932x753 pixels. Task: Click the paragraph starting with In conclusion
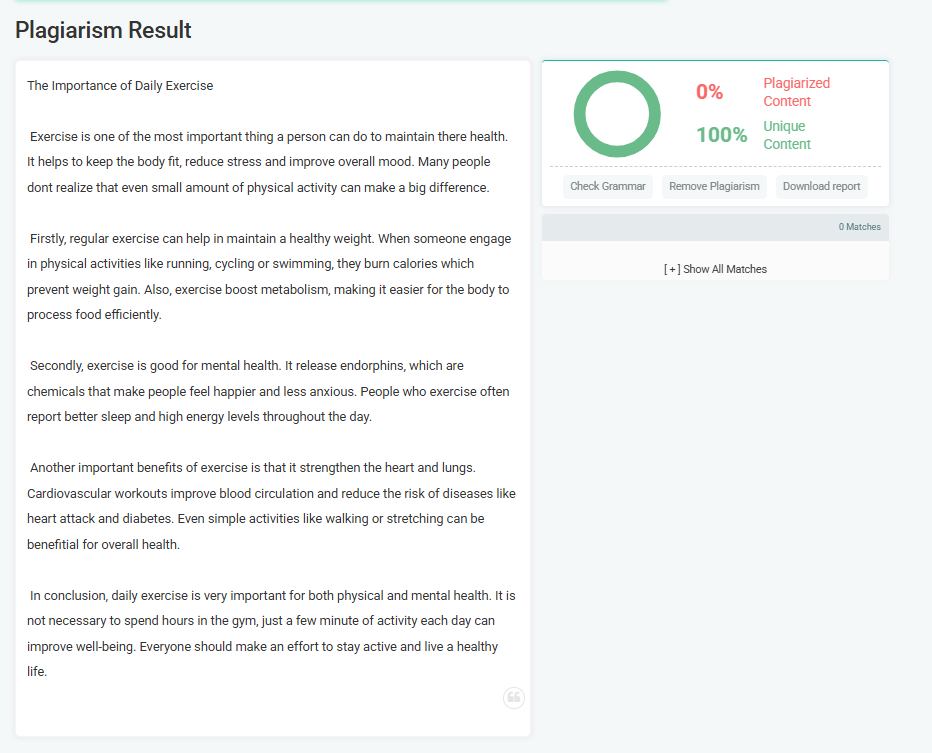click(x=270, y=633)
